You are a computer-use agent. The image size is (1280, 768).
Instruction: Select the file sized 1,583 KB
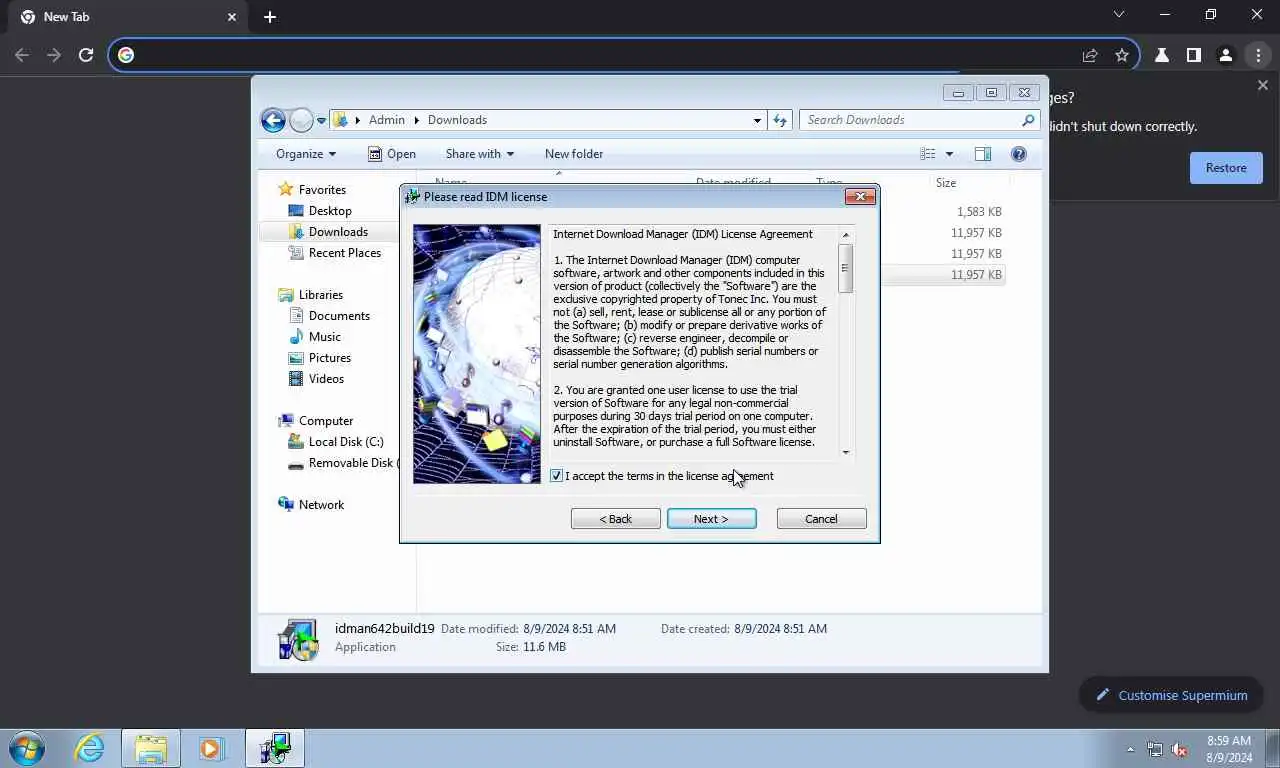978,212
